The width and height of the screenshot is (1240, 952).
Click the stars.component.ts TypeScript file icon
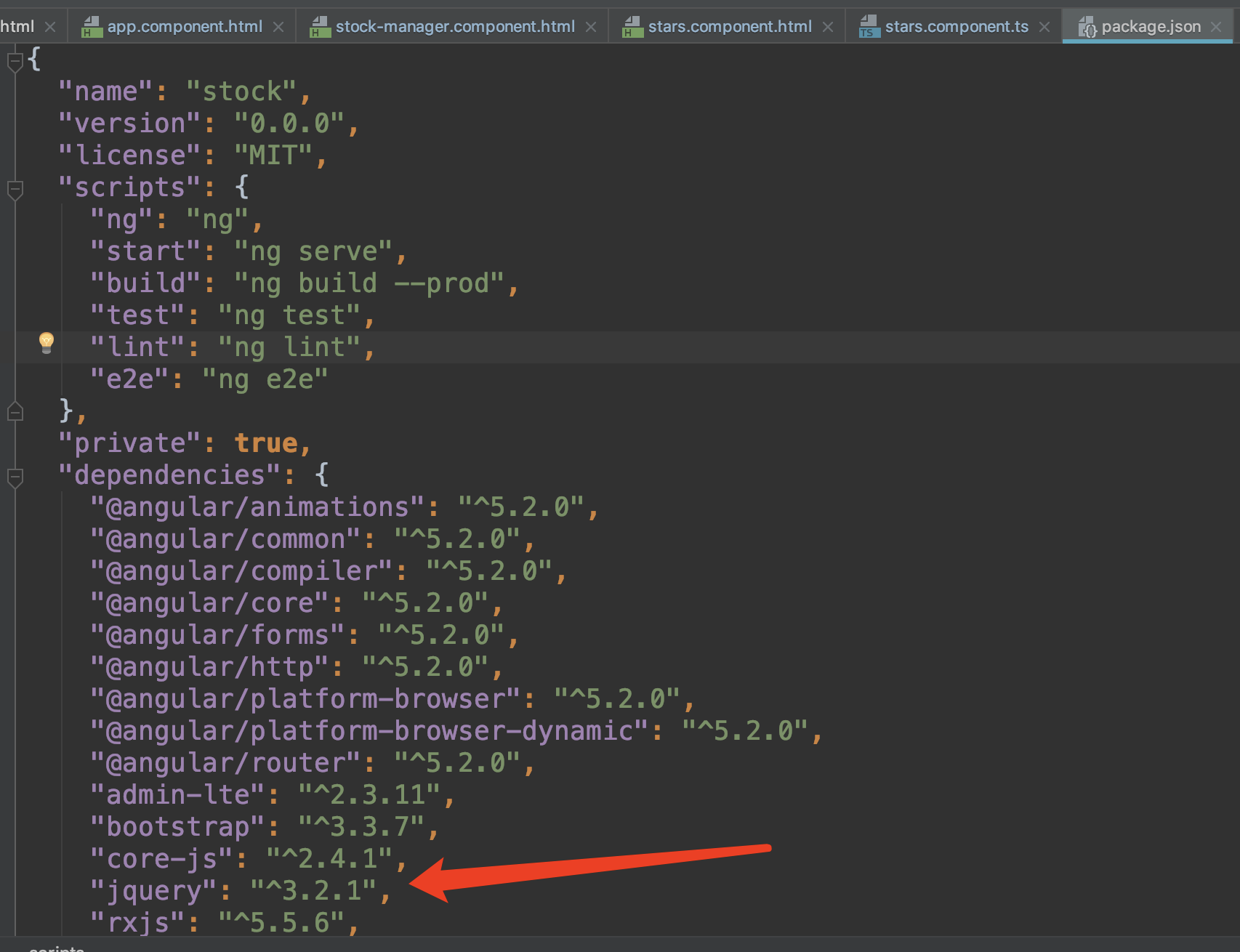[x=869, y=27]
